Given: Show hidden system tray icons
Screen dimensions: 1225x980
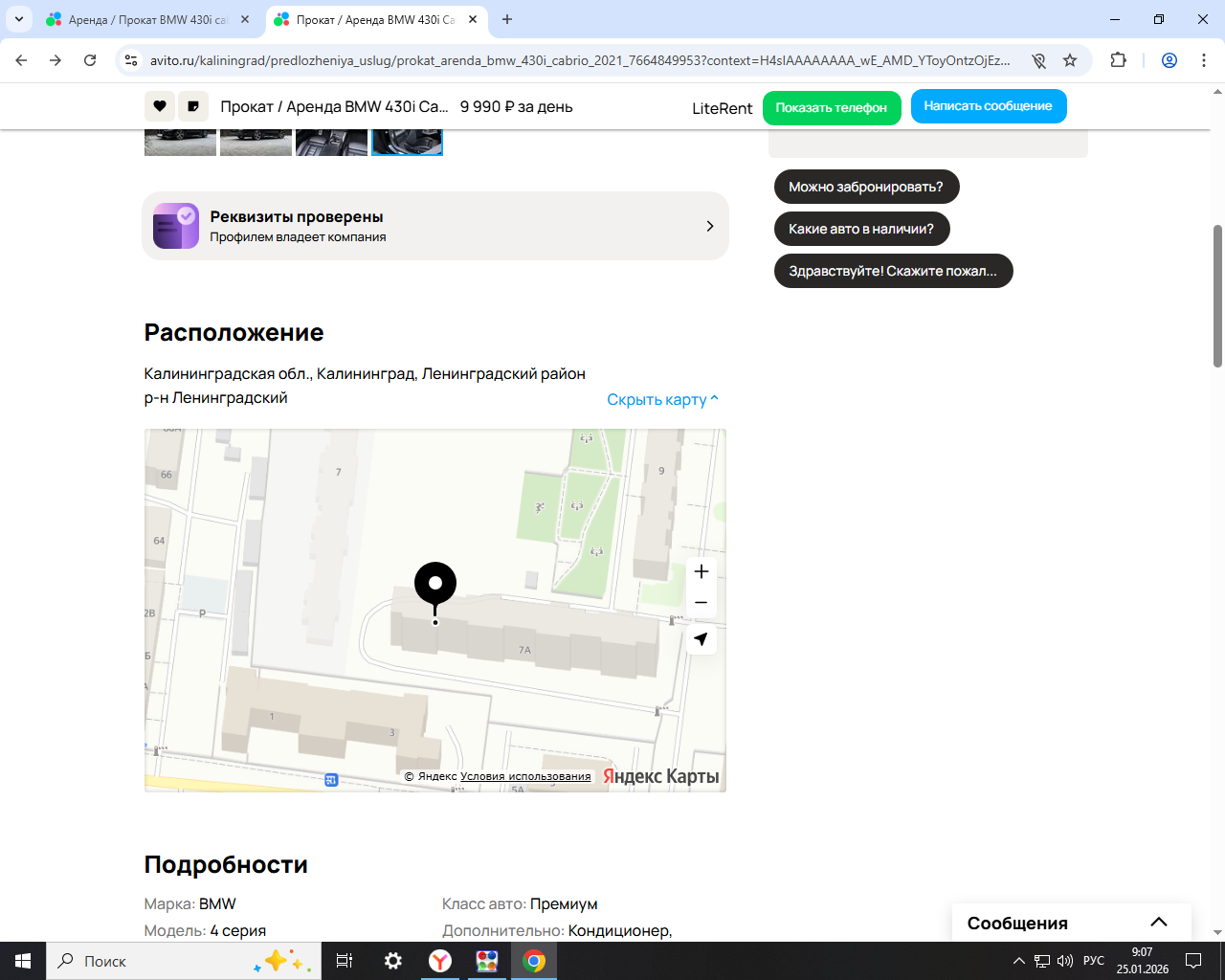Looking at the screenshot, I should [1019, 961].
